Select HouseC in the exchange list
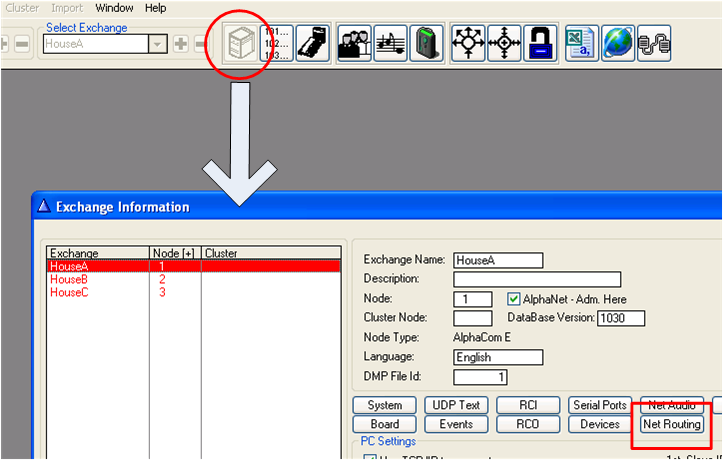723x460 pixels. click(69, 293)
